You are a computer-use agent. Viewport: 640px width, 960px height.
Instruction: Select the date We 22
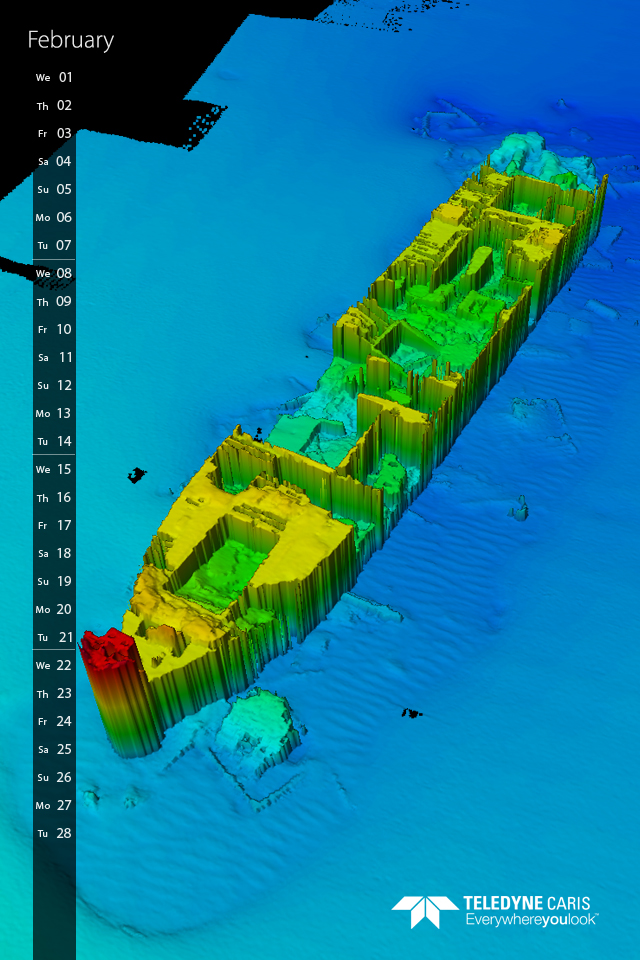tap(54, 666)
